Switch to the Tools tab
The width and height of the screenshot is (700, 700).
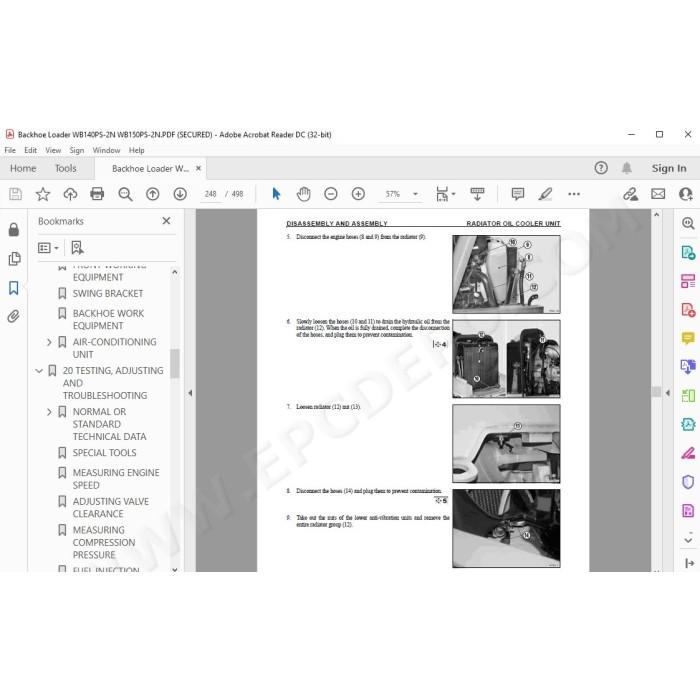coord(66,168)
